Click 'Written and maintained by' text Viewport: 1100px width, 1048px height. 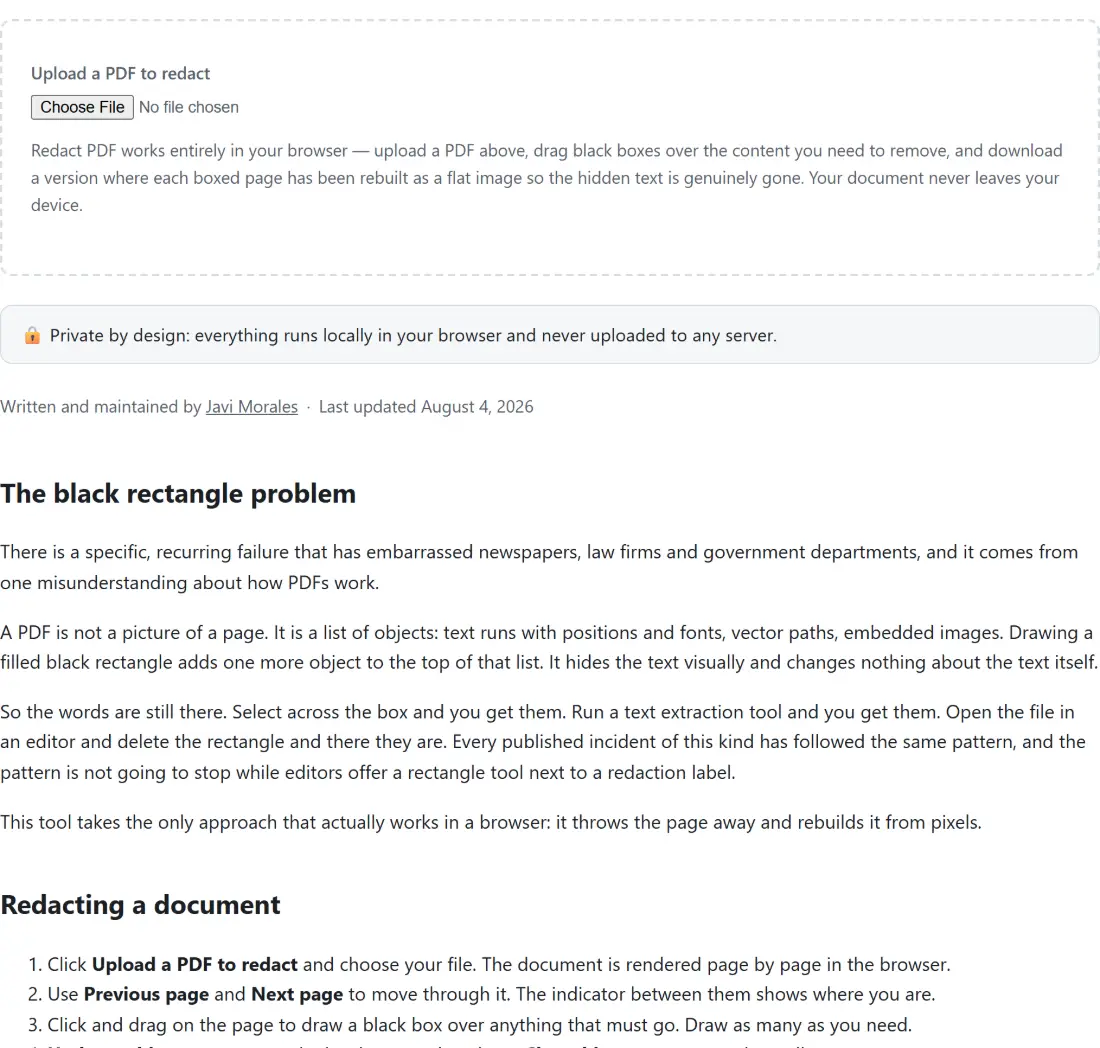click(x=101, y=407)
